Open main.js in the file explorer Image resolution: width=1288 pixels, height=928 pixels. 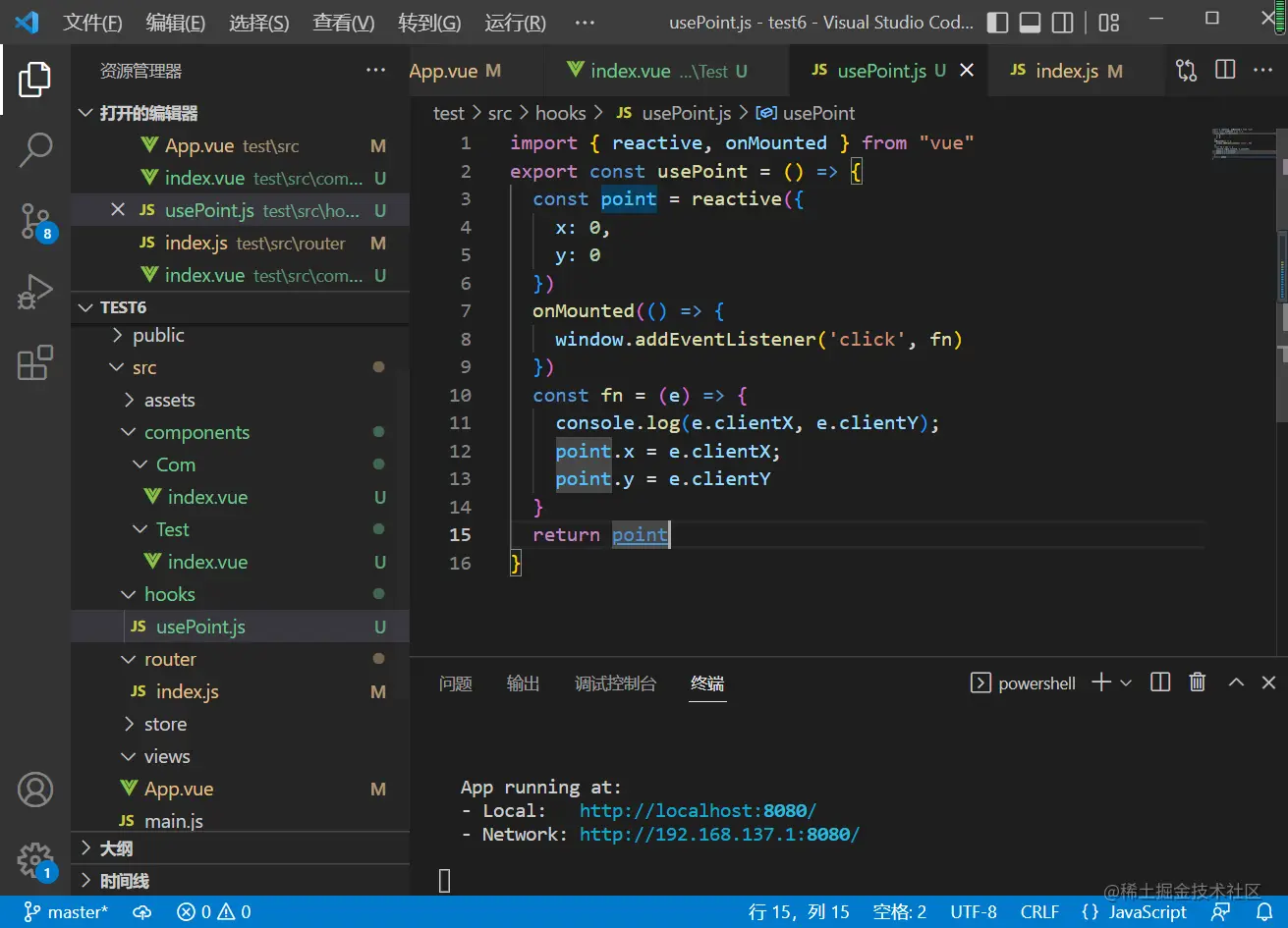point(173,821)
